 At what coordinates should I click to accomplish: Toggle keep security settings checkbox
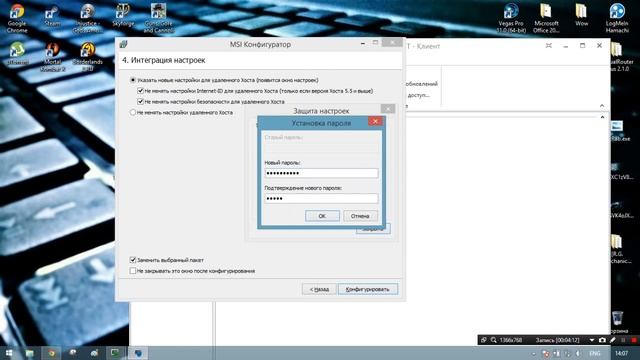click(x=140, y=101)
